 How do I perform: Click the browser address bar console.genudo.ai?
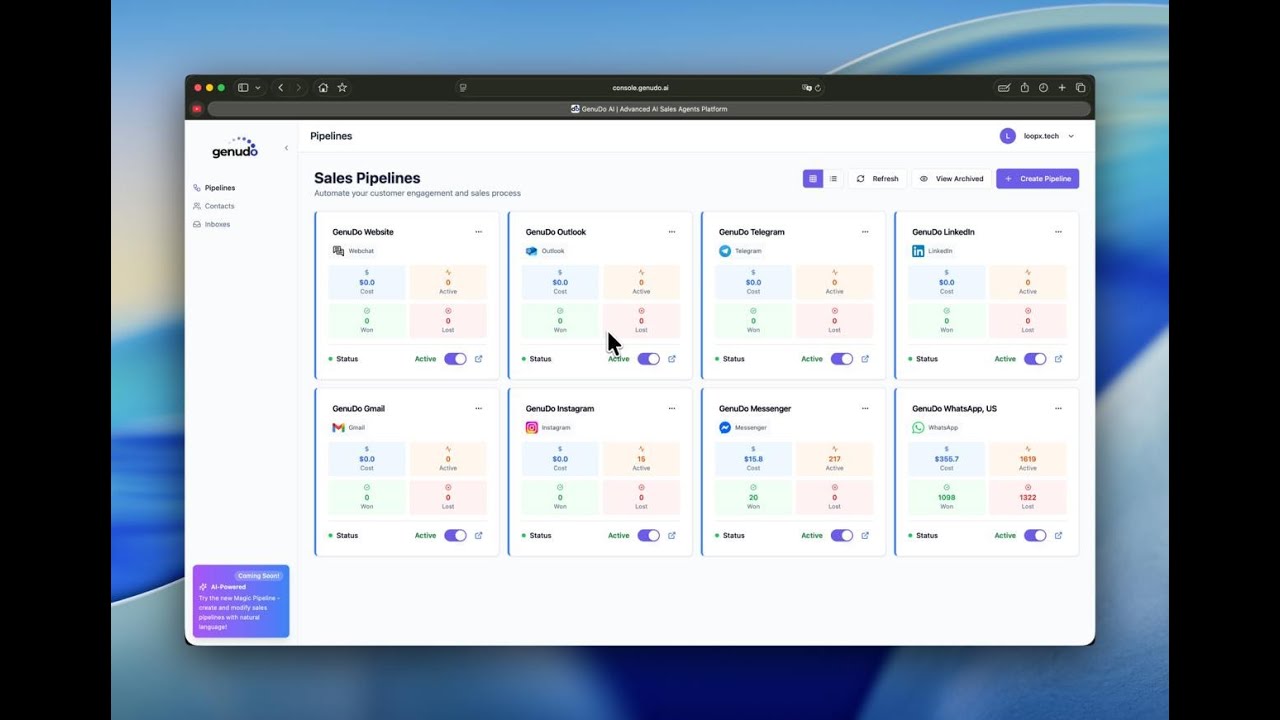[640, 88]
